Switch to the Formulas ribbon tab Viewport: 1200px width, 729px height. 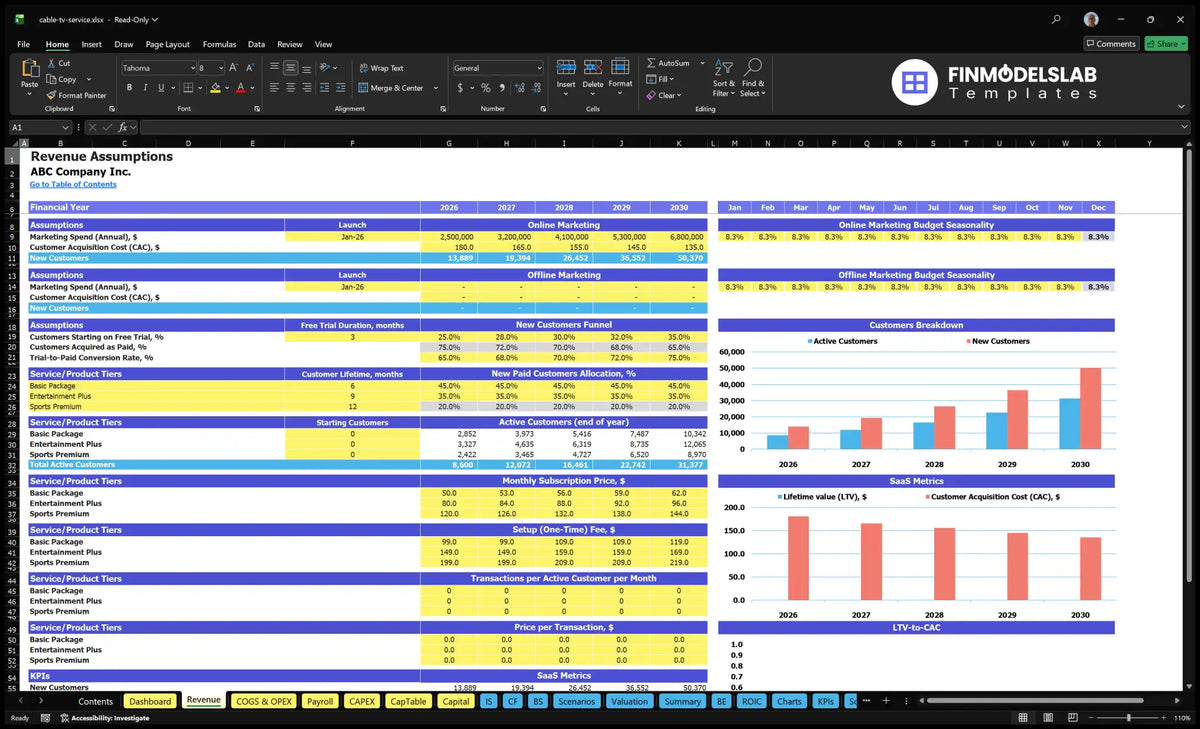(x=219, y=44)
